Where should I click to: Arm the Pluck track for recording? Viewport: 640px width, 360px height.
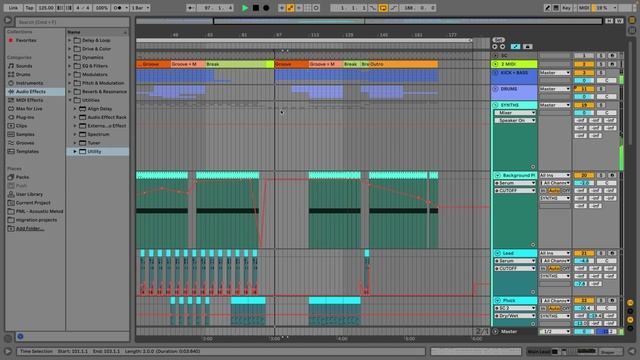pos(612,300)
